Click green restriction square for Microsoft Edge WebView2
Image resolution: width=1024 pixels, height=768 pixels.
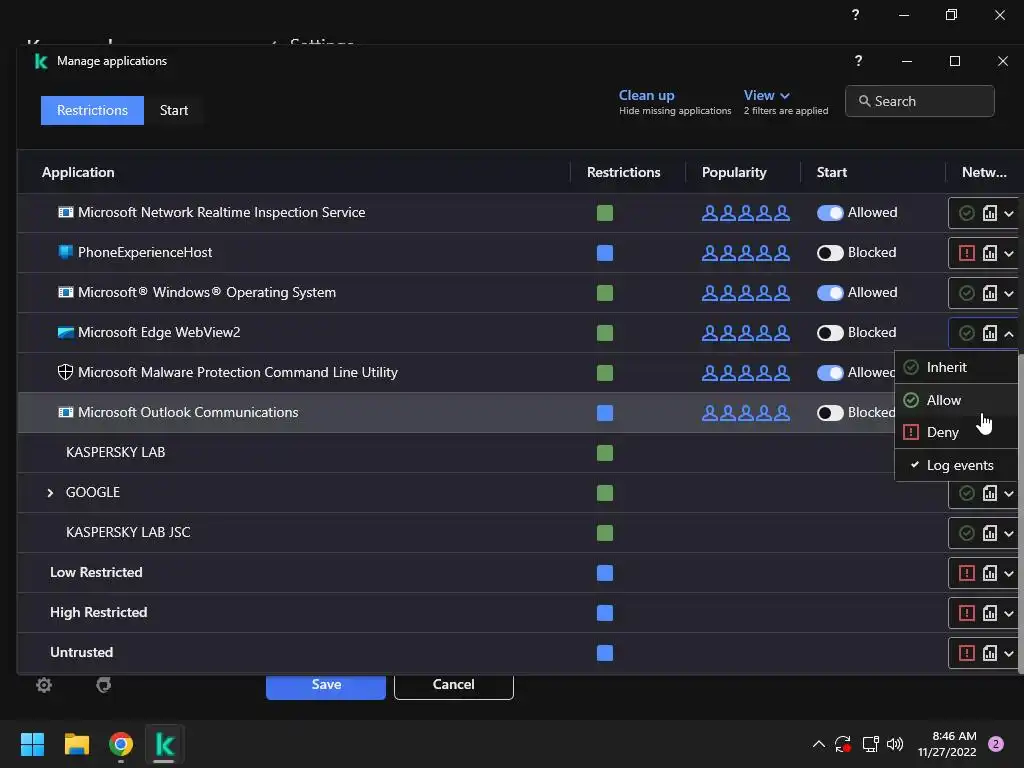[x=605, y=333]
